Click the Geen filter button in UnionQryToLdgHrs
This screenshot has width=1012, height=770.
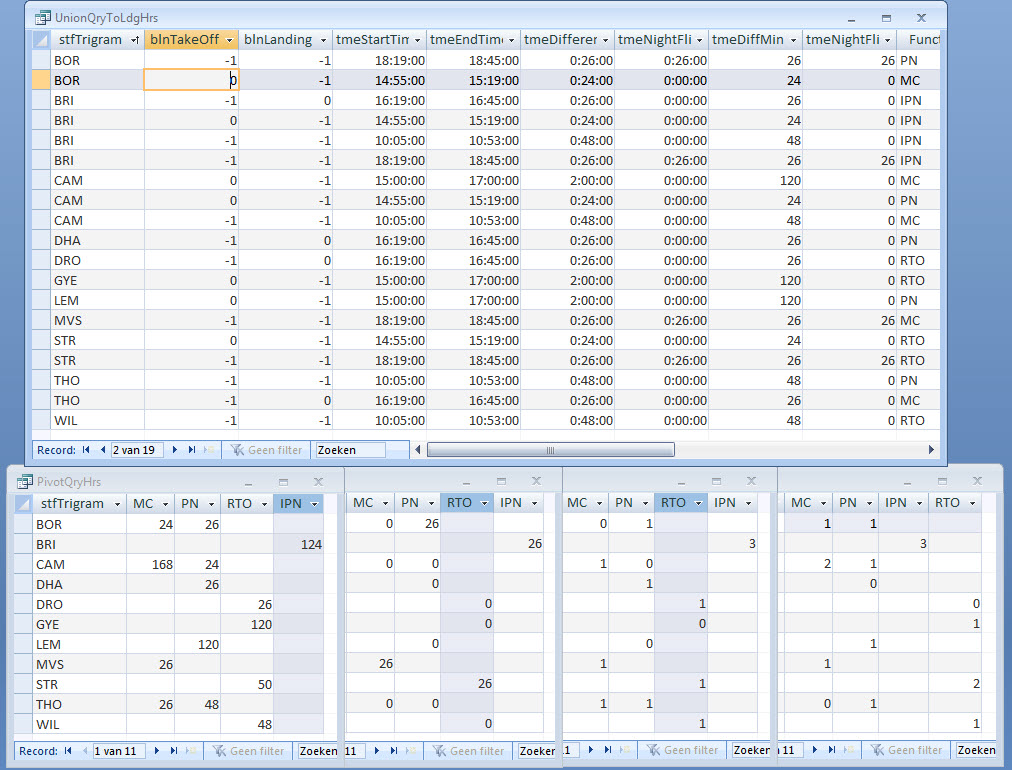coord(265,450)
